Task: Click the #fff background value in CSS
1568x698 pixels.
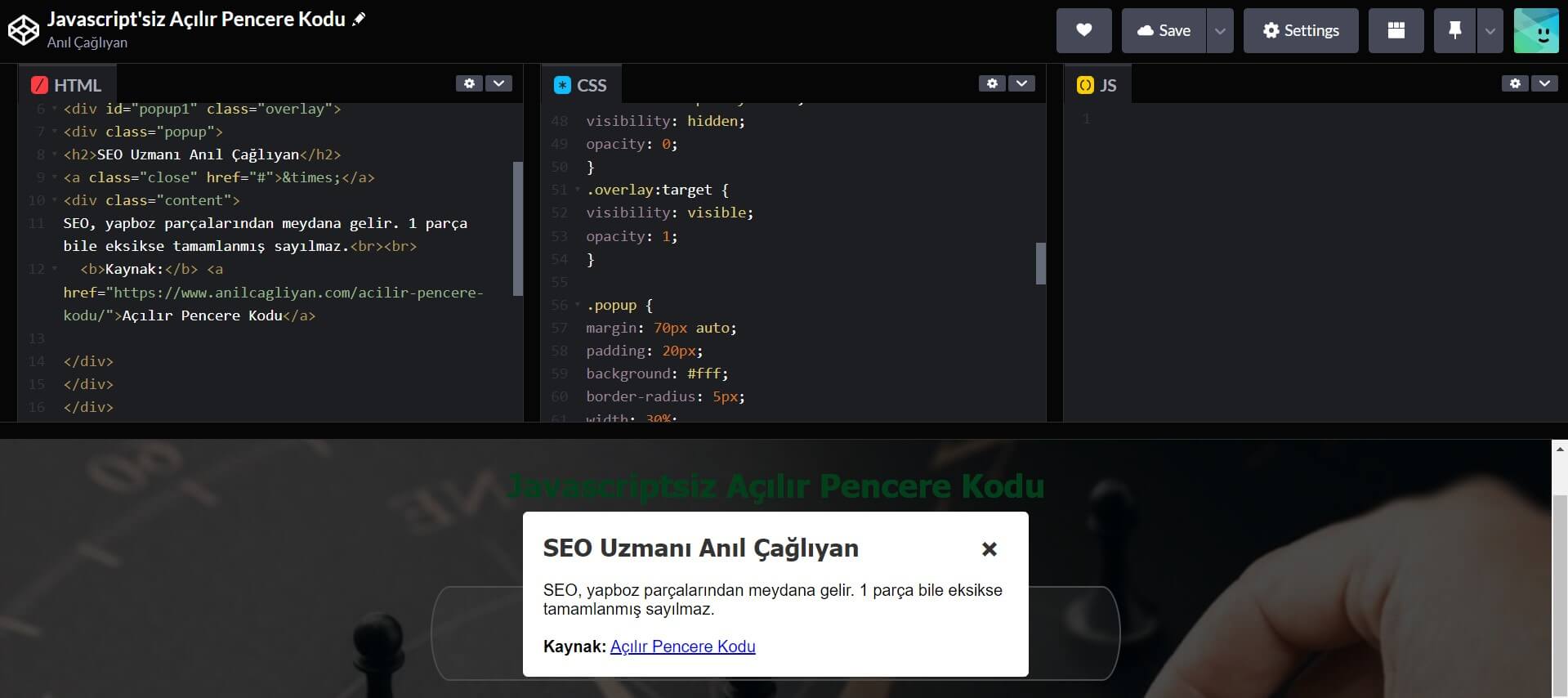Action: pyautogui.click(x=704, y=374)
